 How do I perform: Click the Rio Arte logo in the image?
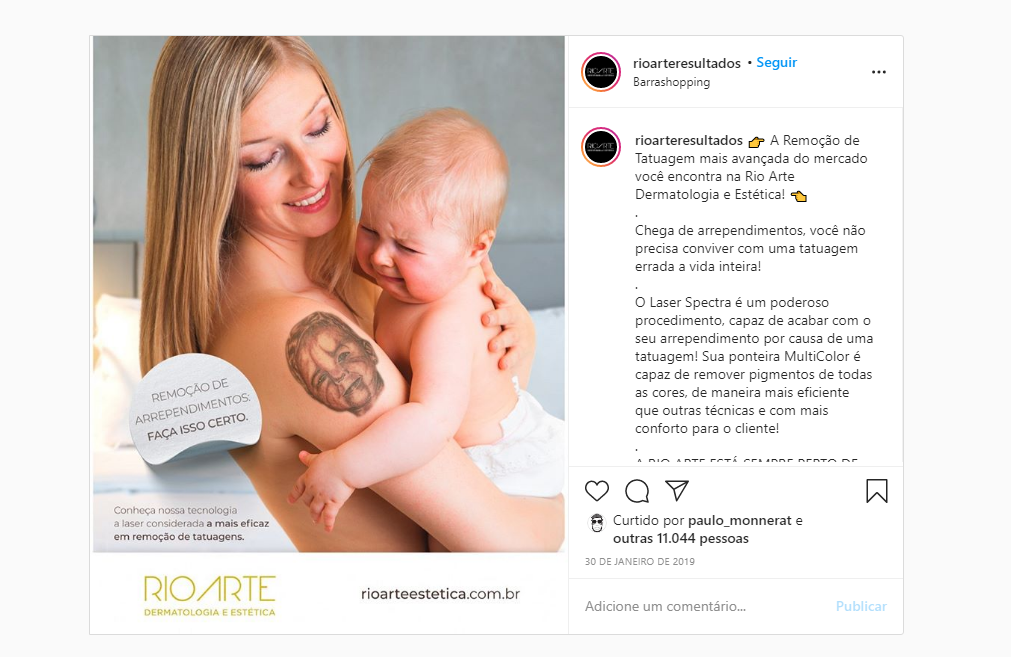[210, 596]
